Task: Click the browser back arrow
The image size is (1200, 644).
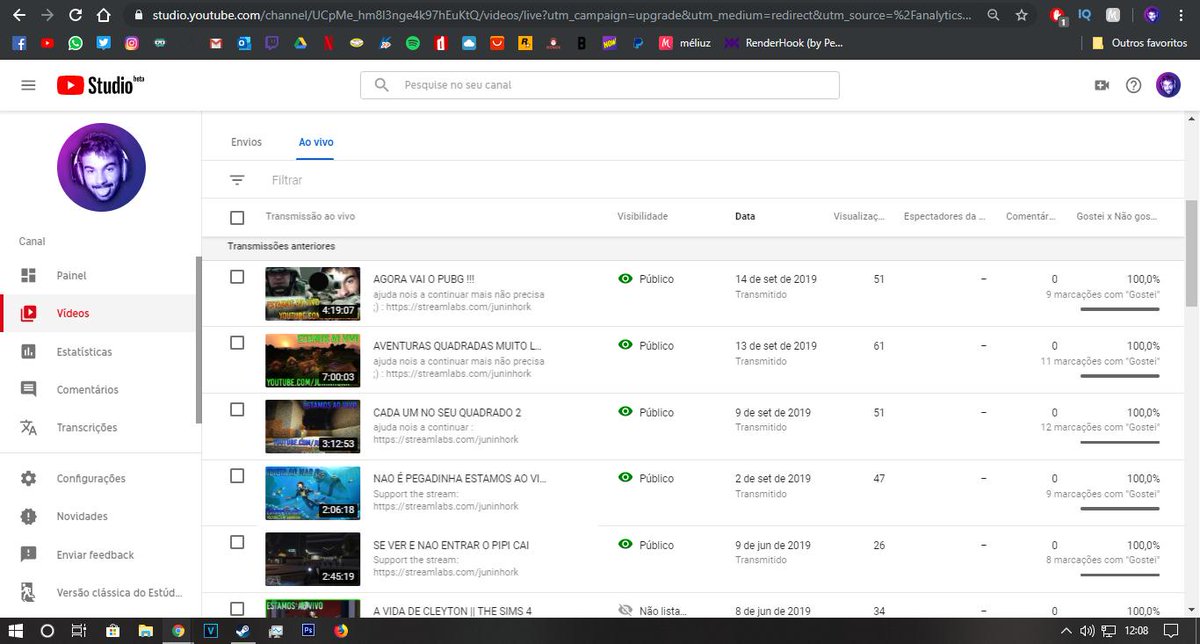Action: pos(19,16)
